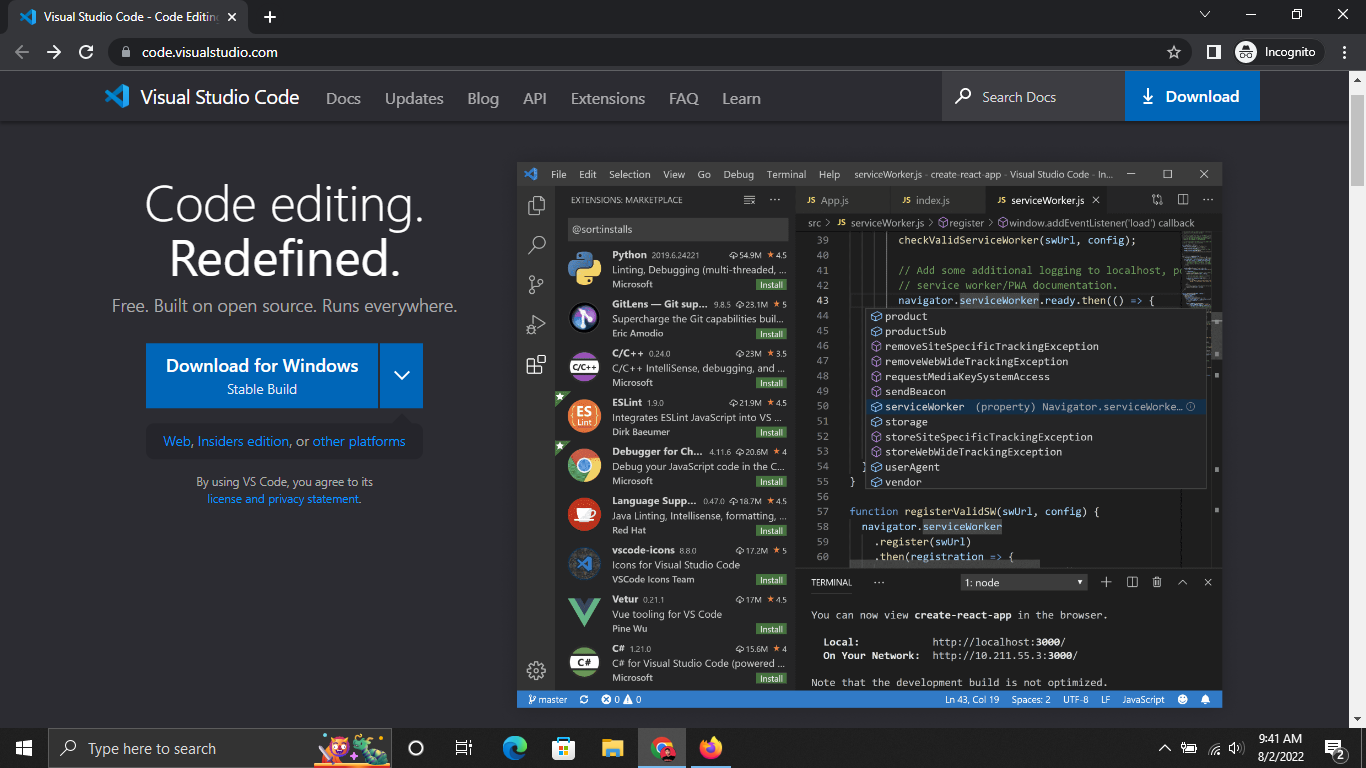This screenshot has width=1366, height=768.
Task: Reload the current page
Action: tap(86, 52)
